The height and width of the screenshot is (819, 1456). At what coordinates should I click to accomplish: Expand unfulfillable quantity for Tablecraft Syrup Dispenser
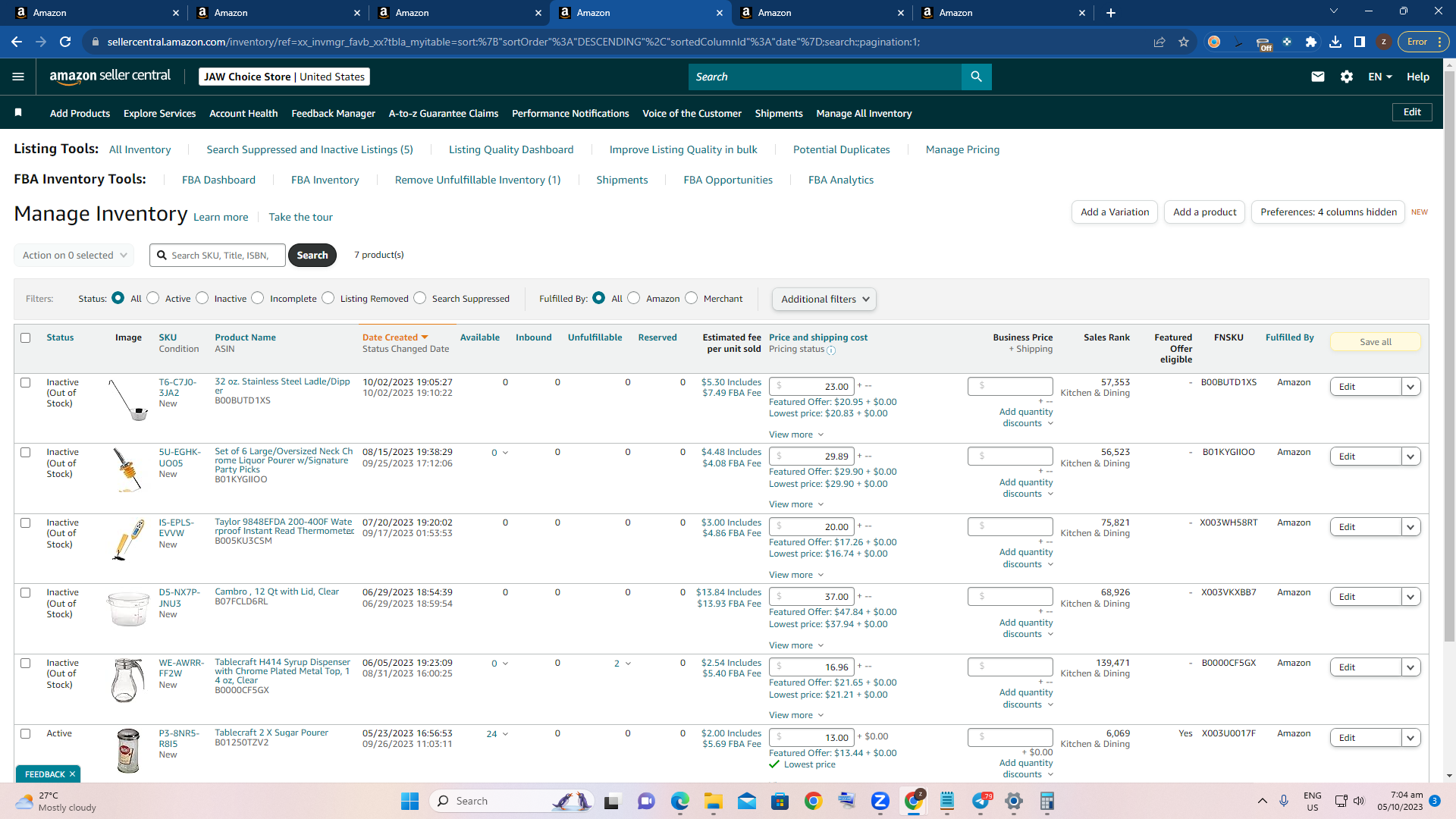pyautogui.click(x=623, y=664)
